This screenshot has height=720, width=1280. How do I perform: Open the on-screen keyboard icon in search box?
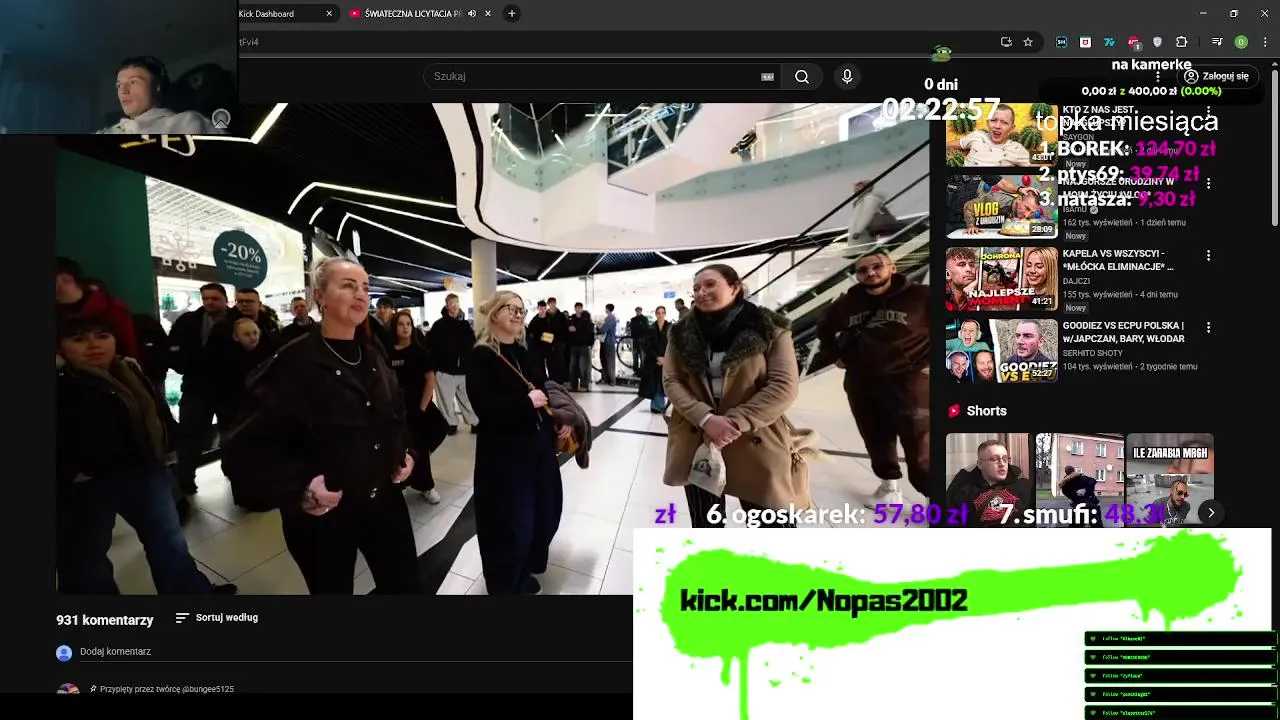(x=768, y=76)
